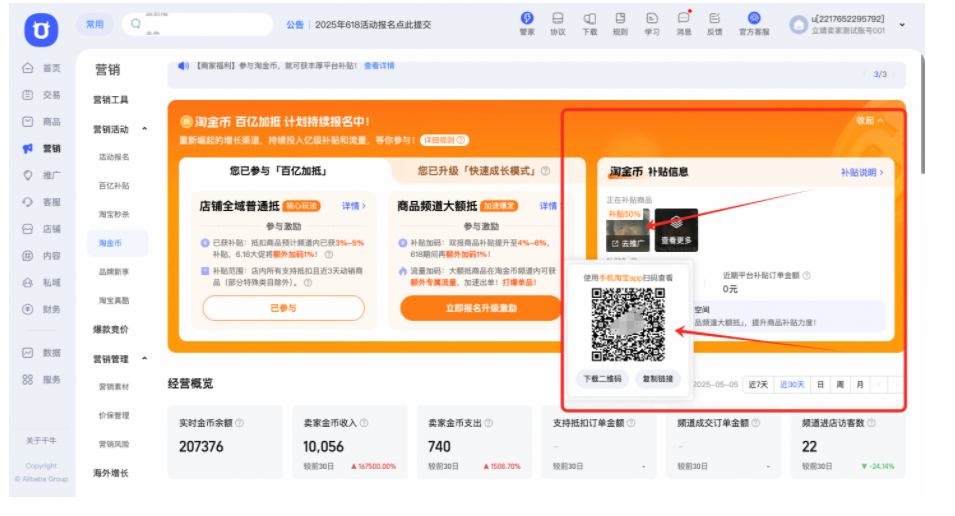955x516 pixels.
Task: Click the 下载 icon in top bar
Action: [589, 23]
